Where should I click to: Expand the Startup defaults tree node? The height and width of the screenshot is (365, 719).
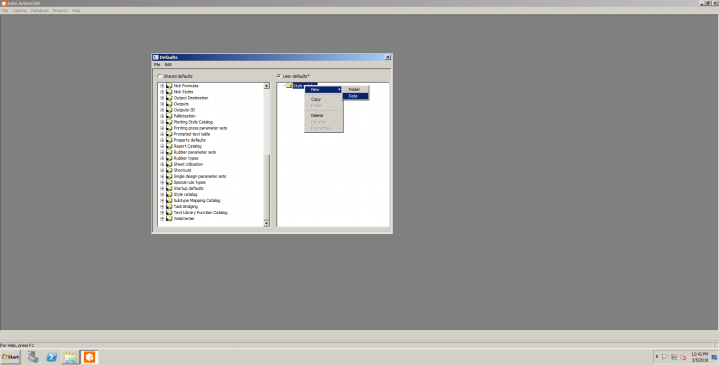(162, 188)
